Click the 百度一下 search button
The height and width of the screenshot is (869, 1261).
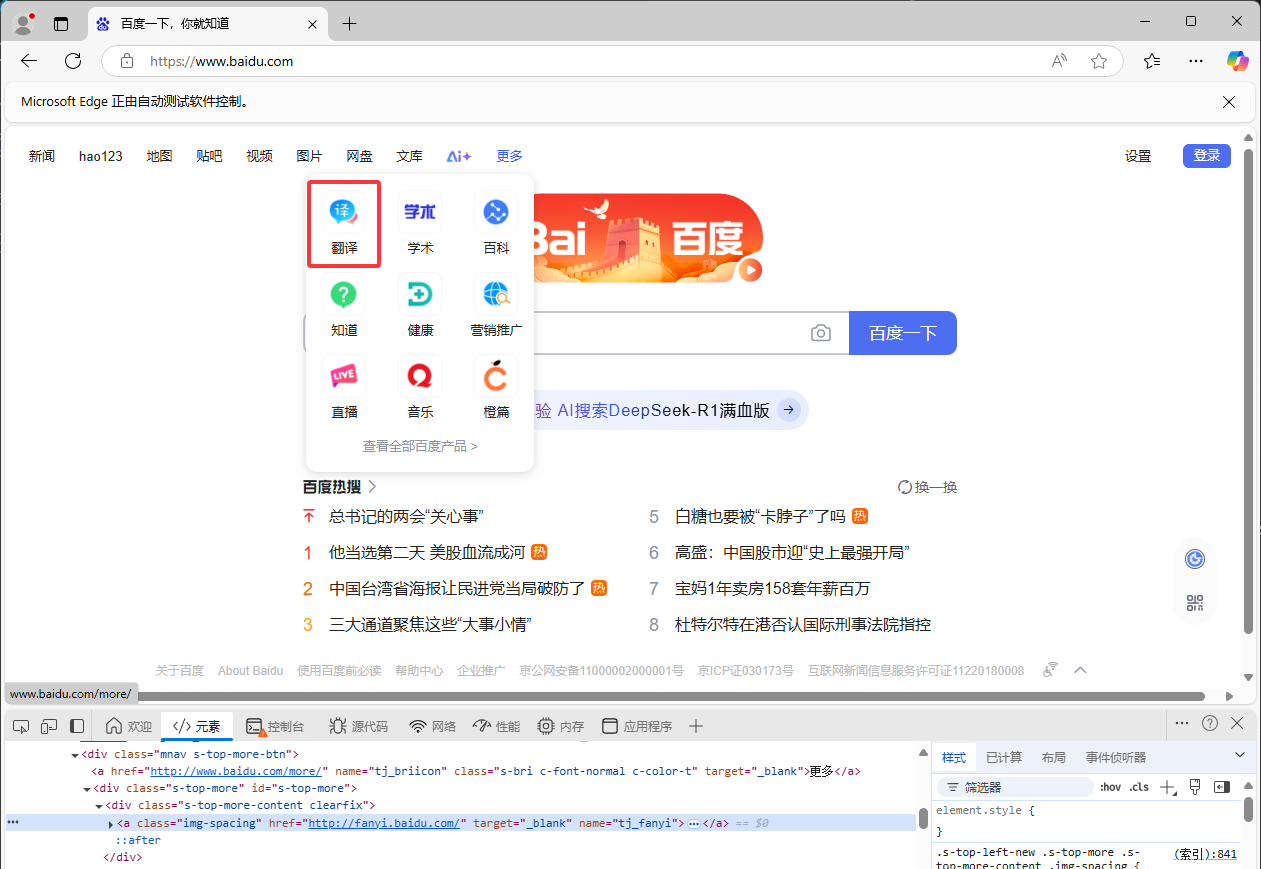(x=903, y=333)
